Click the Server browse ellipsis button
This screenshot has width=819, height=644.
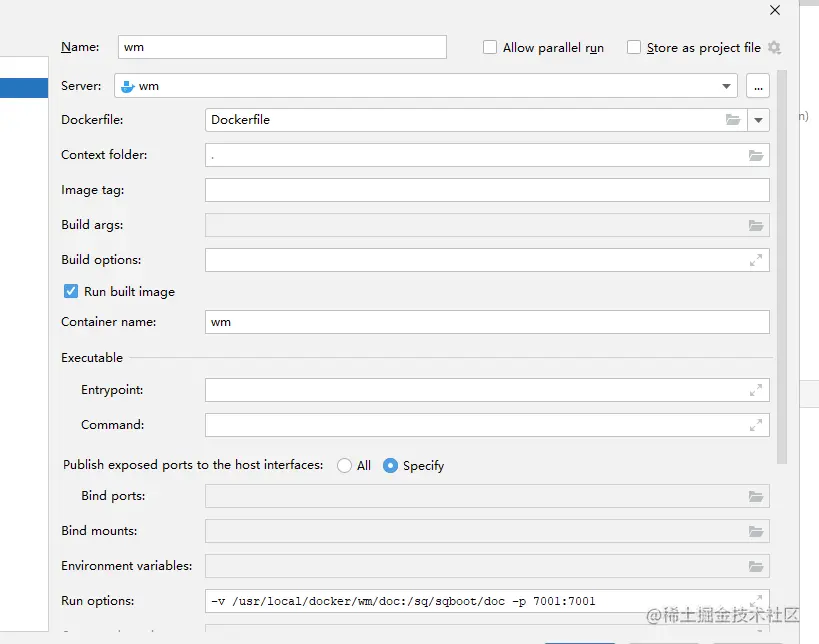(758, 86)
